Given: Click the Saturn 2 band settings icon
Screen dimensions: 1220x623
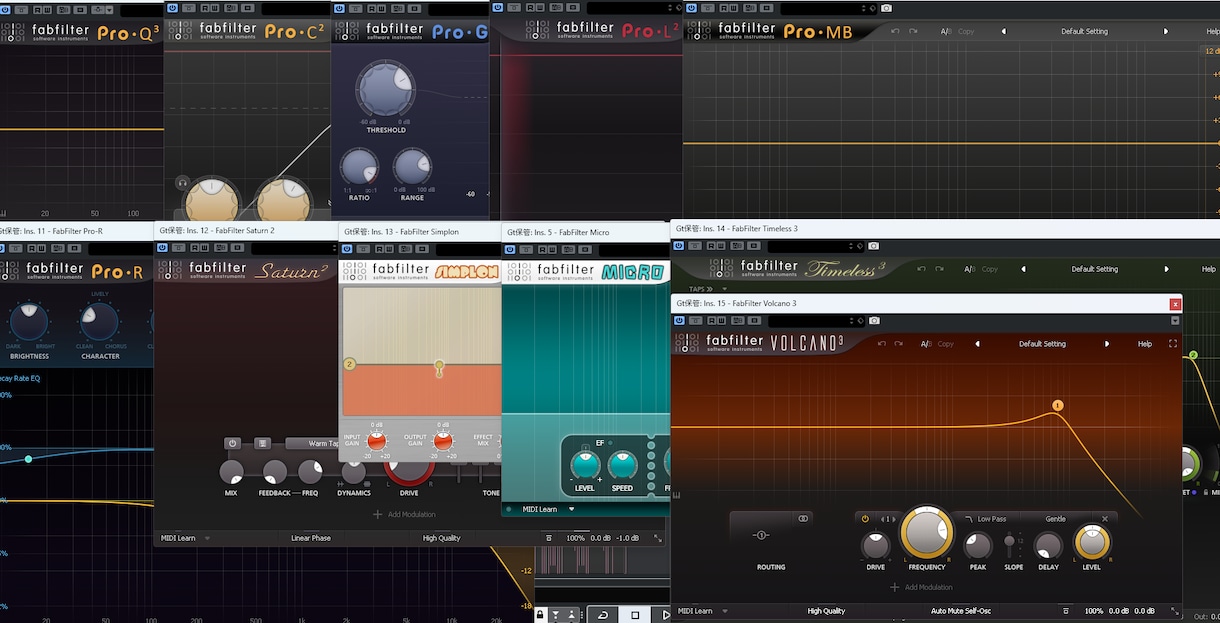Looking at the screenshot, I should (263, 443).
